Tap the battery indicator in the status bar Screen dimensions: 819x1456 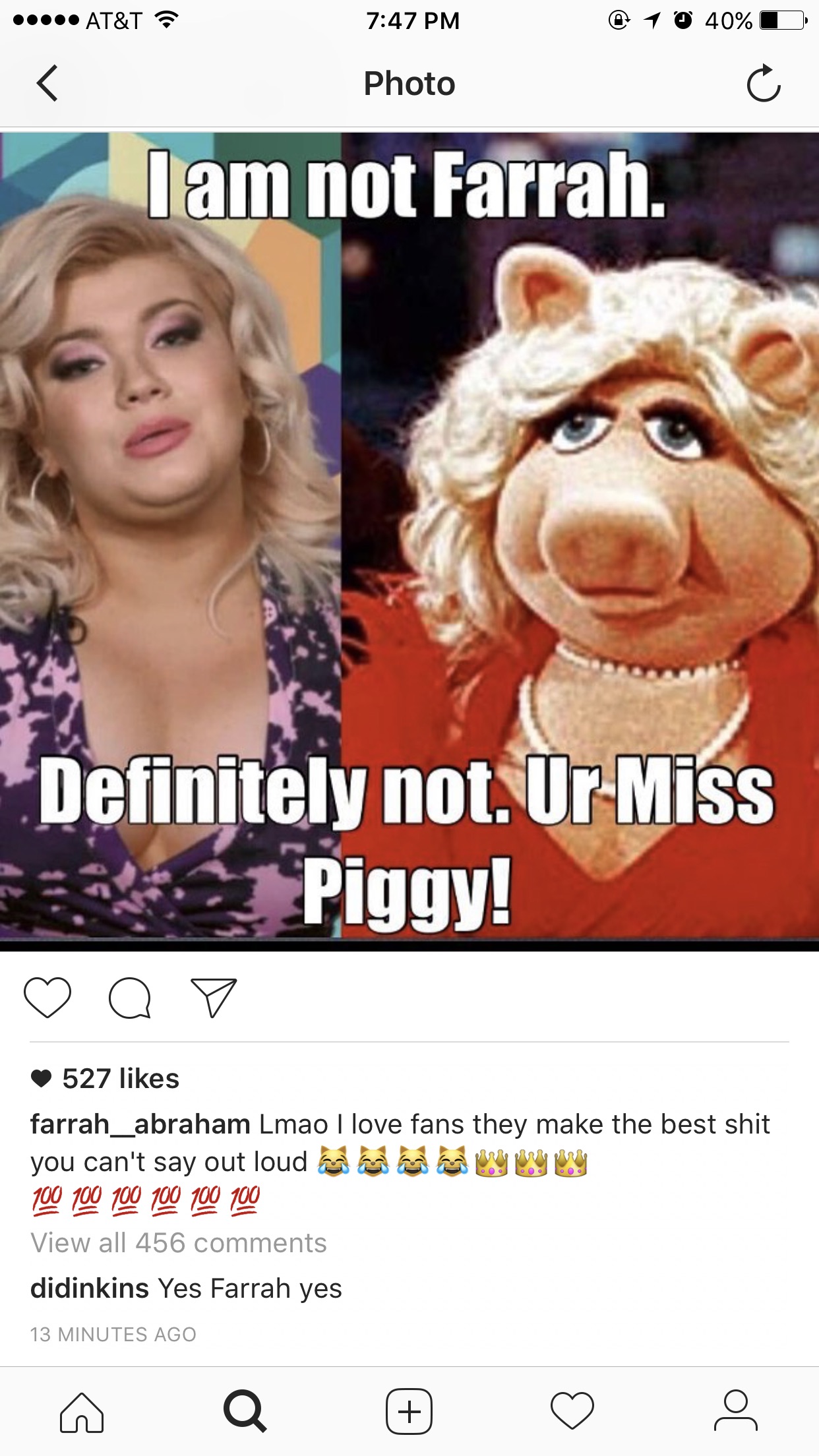click(783, 20)
